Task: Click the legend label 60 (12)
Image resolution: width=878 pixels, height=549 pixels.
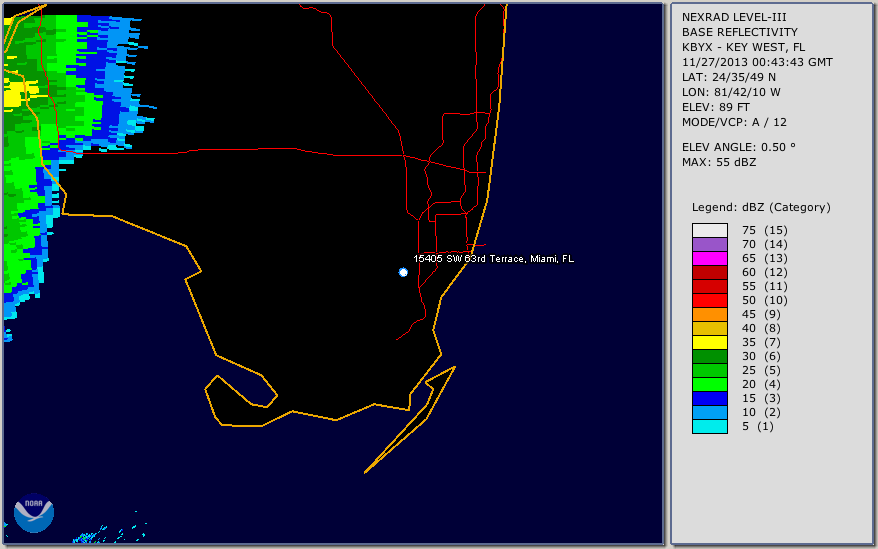Action: click(x=765, y=272)
